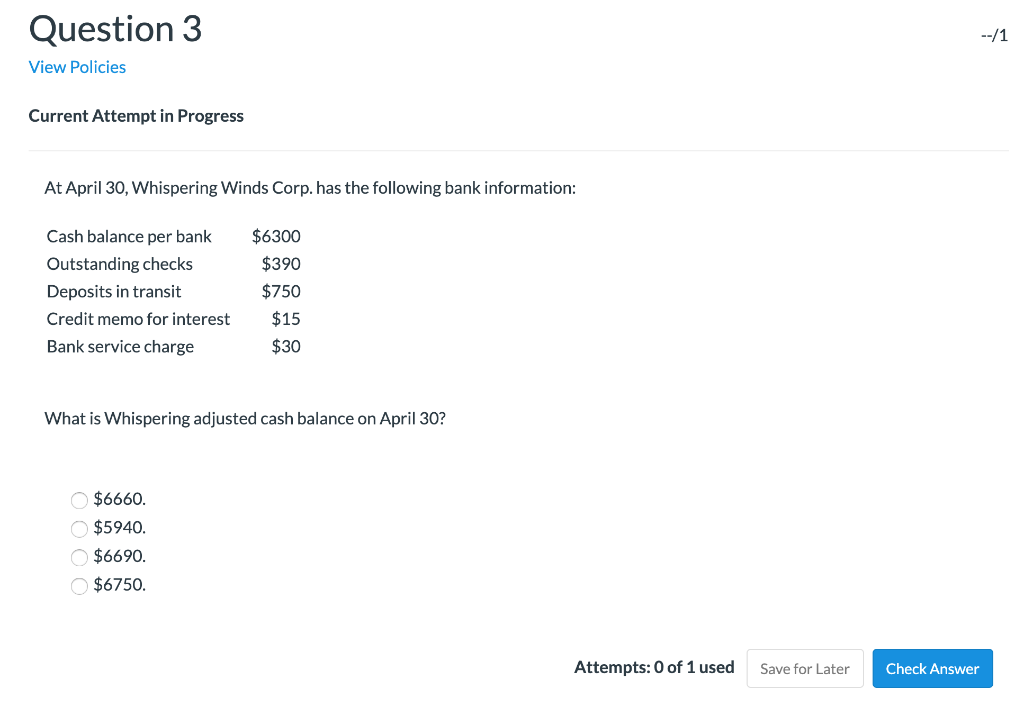Image resolution: width=1024 pixels, height=716 pixels.
Task: Click the $750 deposits value
Action: coord(283,291)
